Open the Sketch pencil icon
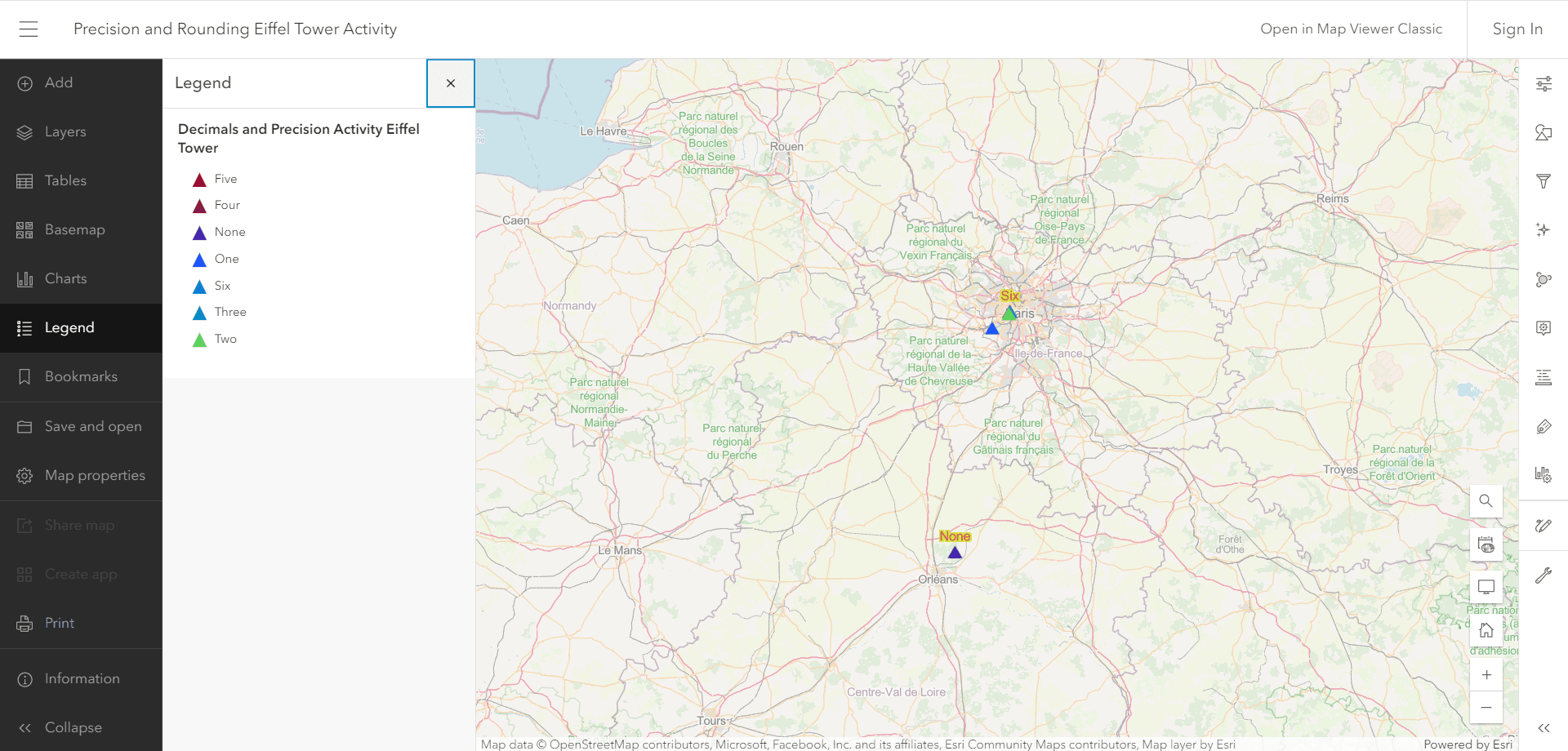Viewport: 1568px width, 751px height. [1543, 526]
